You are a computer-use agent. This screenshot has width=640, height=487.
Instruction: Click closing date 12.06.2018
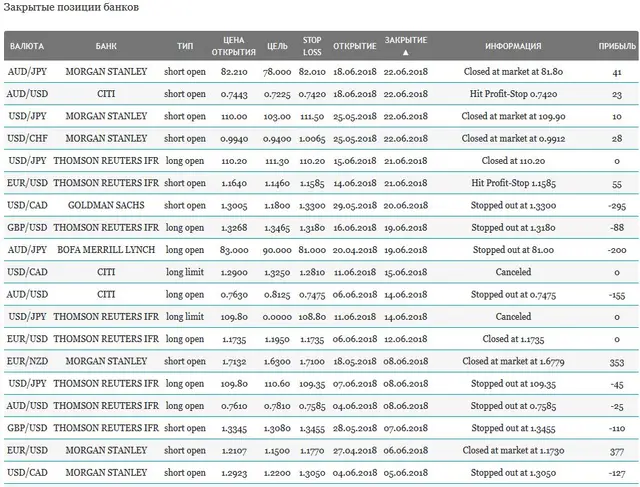(x=406, y=339)
